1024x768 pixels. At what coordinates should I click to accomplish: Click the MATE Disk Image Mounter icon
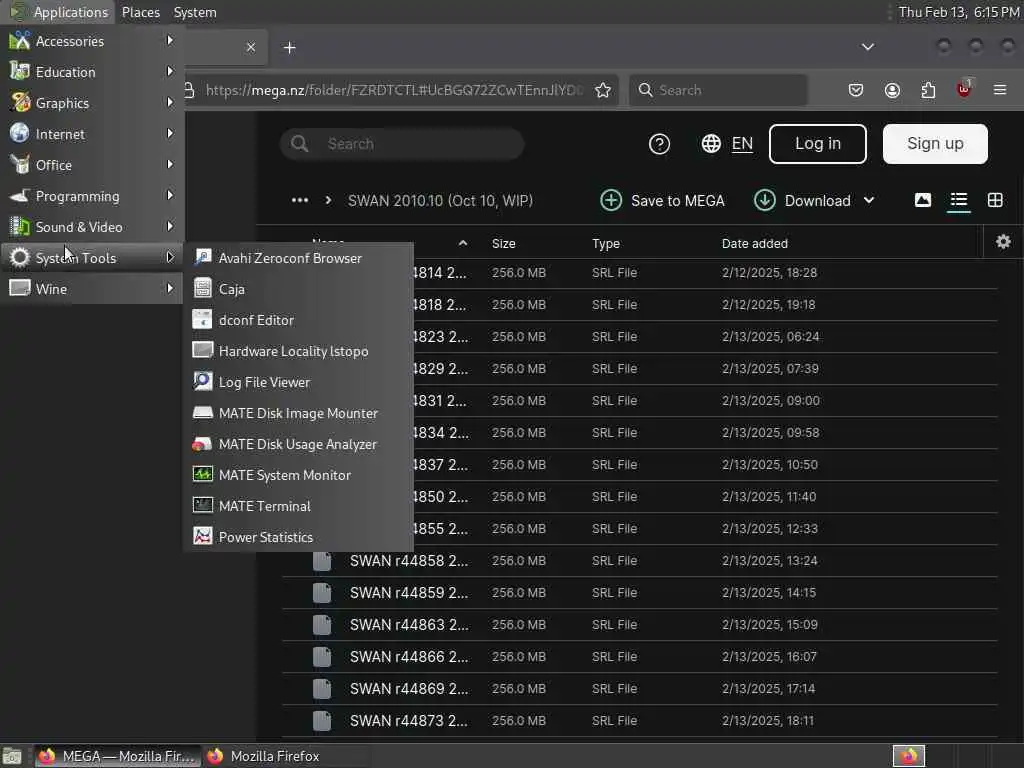click(x=202, y=413)
